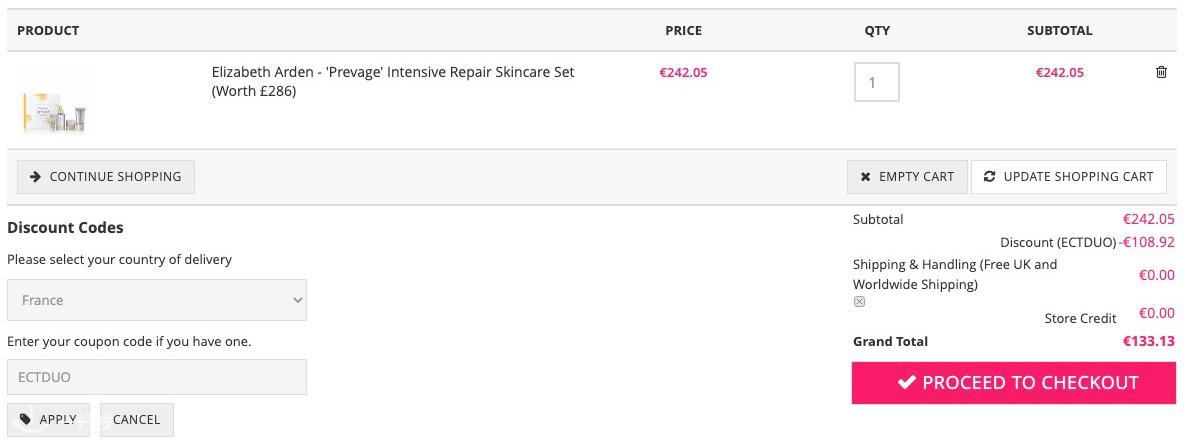
Task: Click the coupon code field containing ECTDUO
Action: click(156, 377)
